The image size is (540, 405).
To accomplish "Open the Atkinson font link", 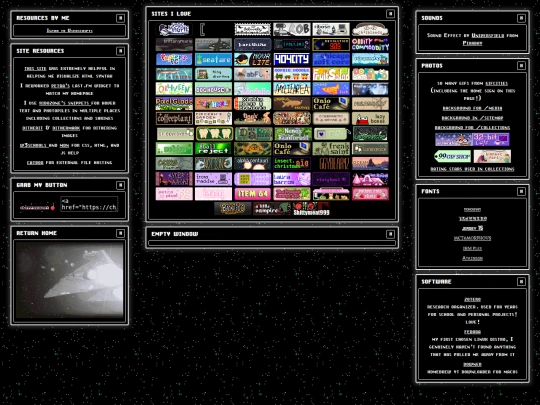I will pyautogui.click(x=472, y=258).
